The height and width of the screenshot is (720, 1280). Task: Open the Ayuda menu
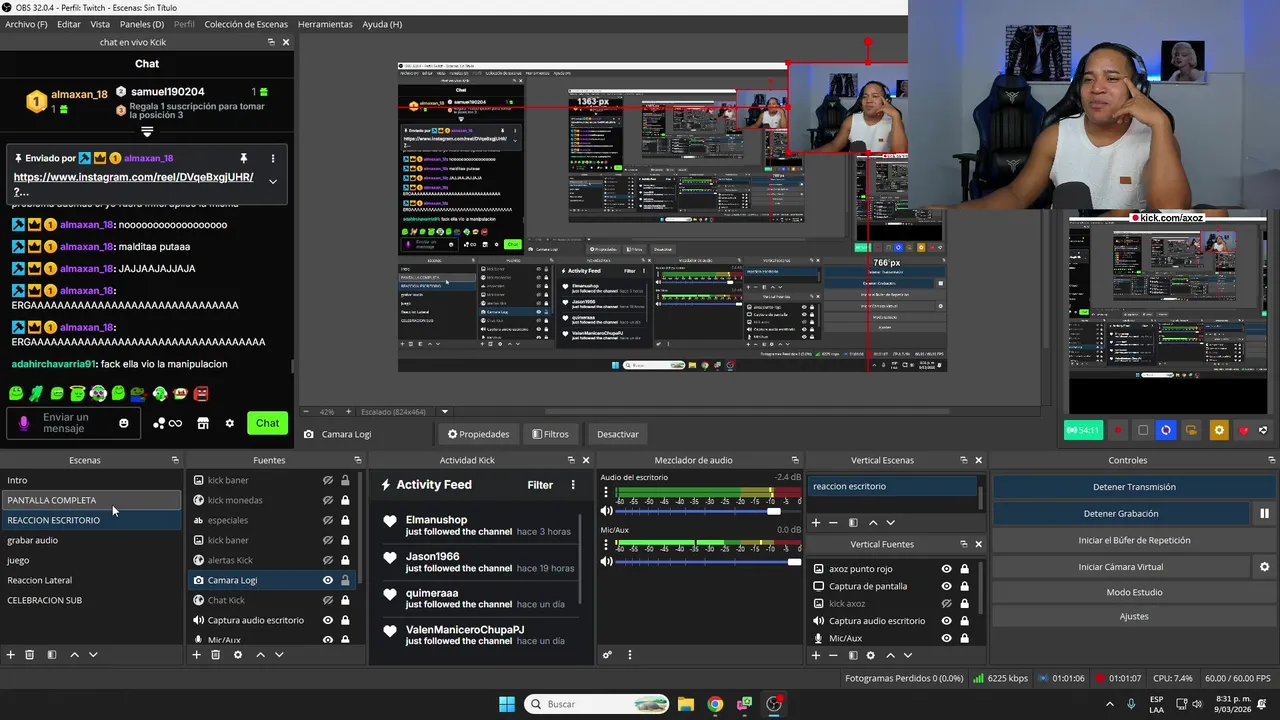[382, 24]
